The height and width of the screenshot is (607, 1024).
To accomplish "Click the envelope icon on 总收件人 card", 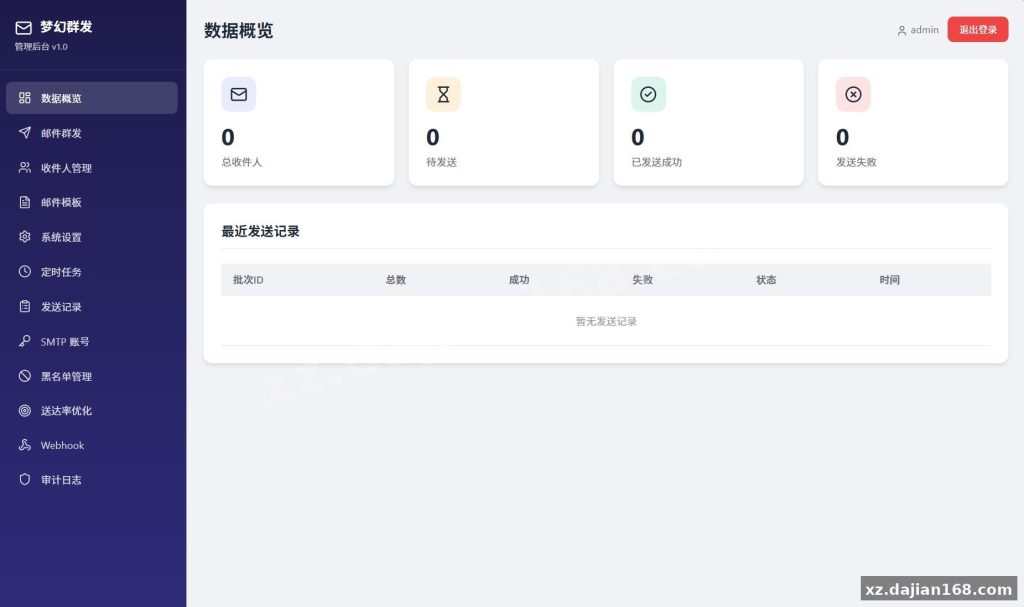I will point(238,94).
